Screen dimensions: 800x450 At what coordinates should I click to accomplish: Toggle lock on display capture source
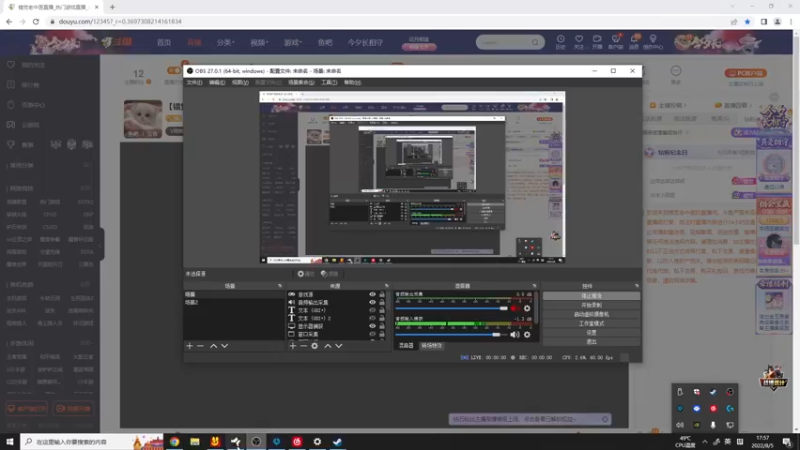click(382, 326)
